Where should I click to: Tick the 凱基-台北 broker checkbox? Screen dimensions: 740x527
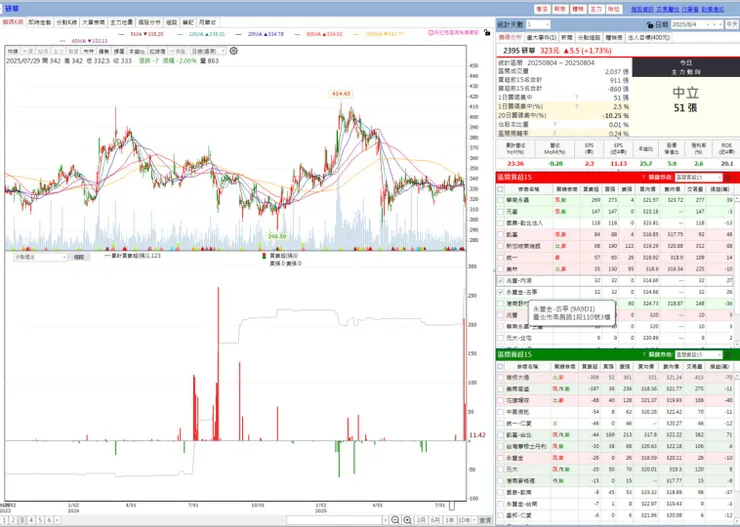pos(500,435)
